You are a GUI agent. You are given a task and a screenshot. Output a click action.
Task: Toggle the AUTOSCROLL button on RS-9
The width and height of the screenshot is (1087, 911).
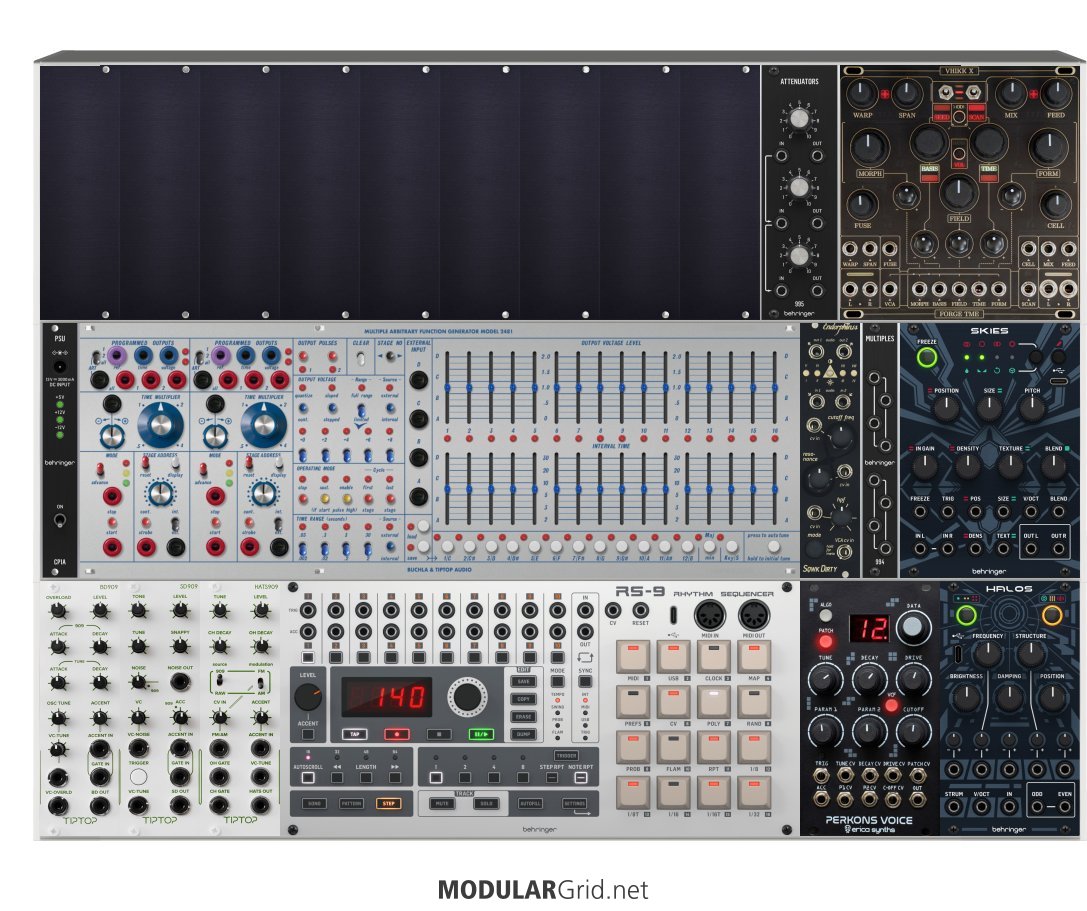click(x=309, y=777)
